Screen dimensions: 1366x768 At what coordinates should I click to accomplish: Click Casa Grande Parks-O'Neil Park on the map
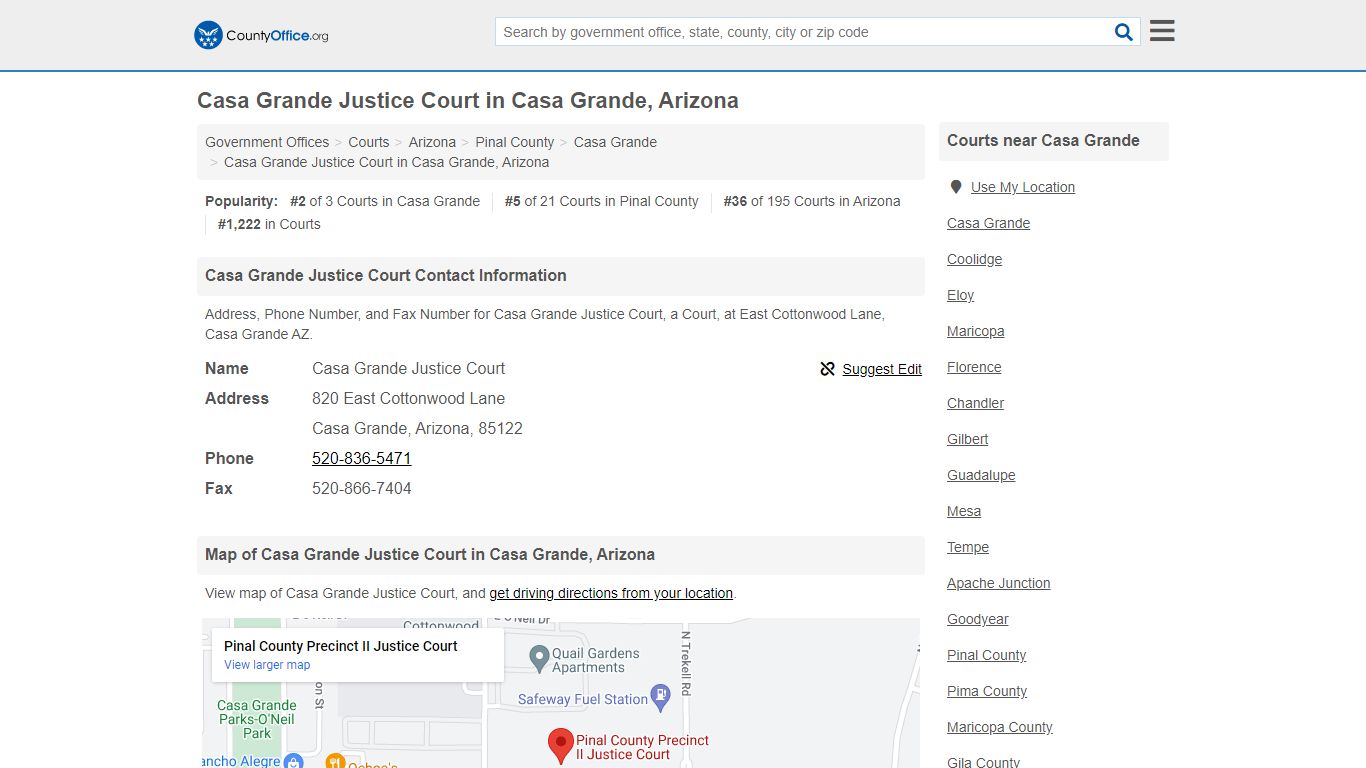[257, 719]
